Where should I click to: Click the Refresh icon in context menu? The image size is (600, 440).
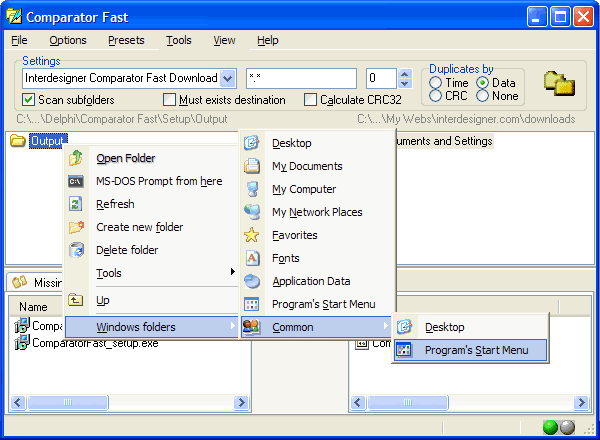click(76, 204)
